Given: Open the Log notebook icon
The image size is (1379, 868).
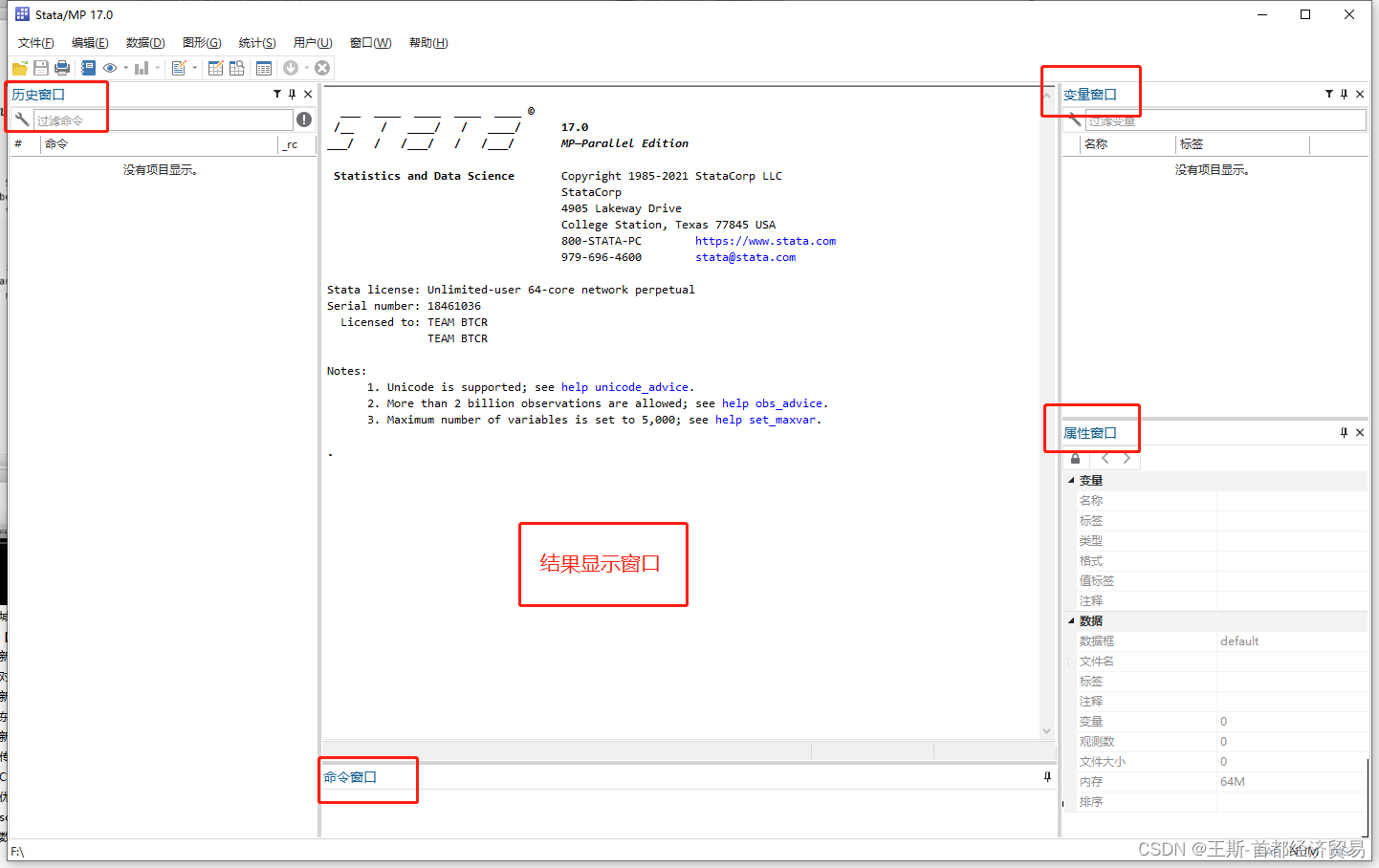Looking at the screenshot, I should (88, 68).
